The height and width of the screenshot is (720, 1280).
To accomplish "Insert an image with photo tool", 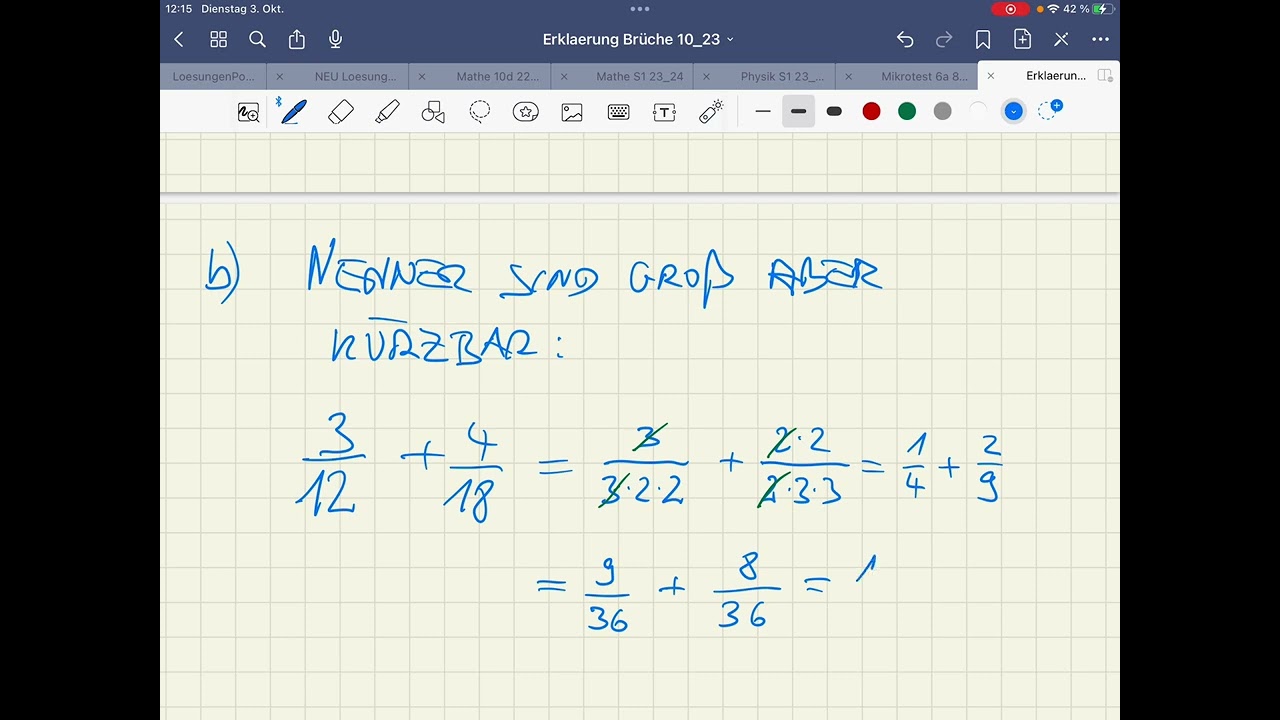I will point(572,112).
